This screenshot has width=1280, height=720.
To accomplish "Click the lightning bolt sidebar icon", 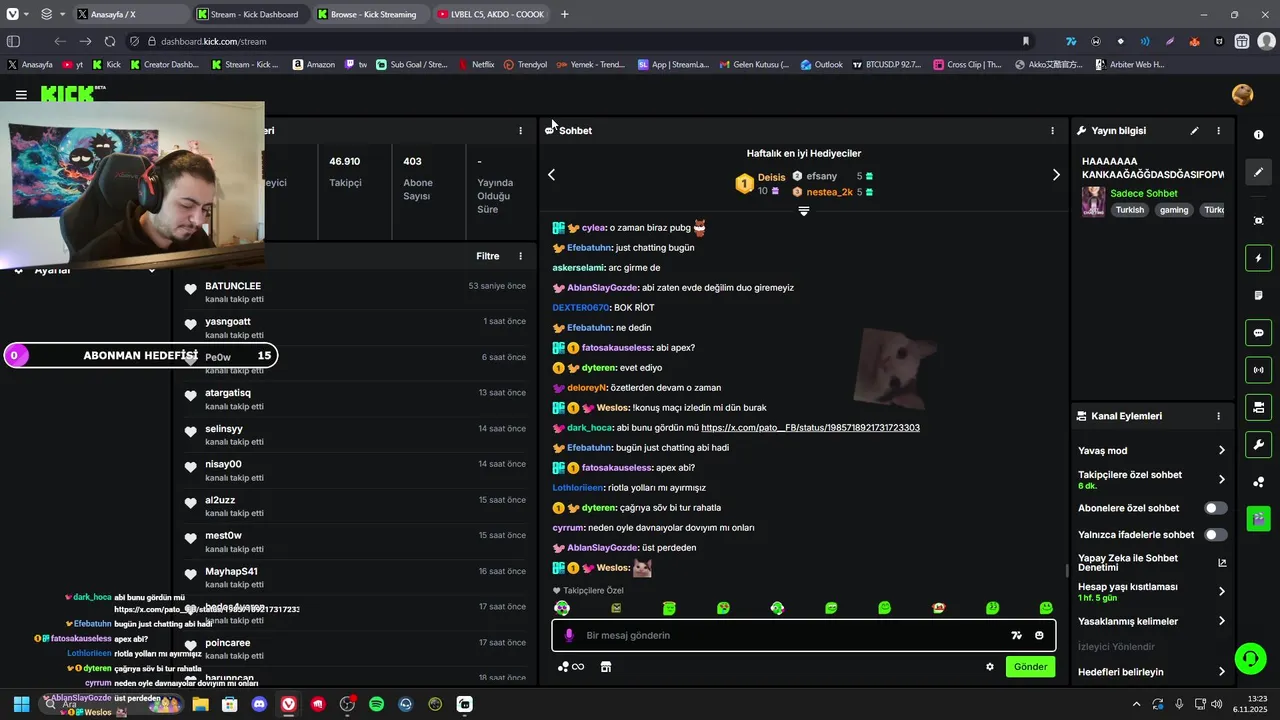I will point(1259,259).
